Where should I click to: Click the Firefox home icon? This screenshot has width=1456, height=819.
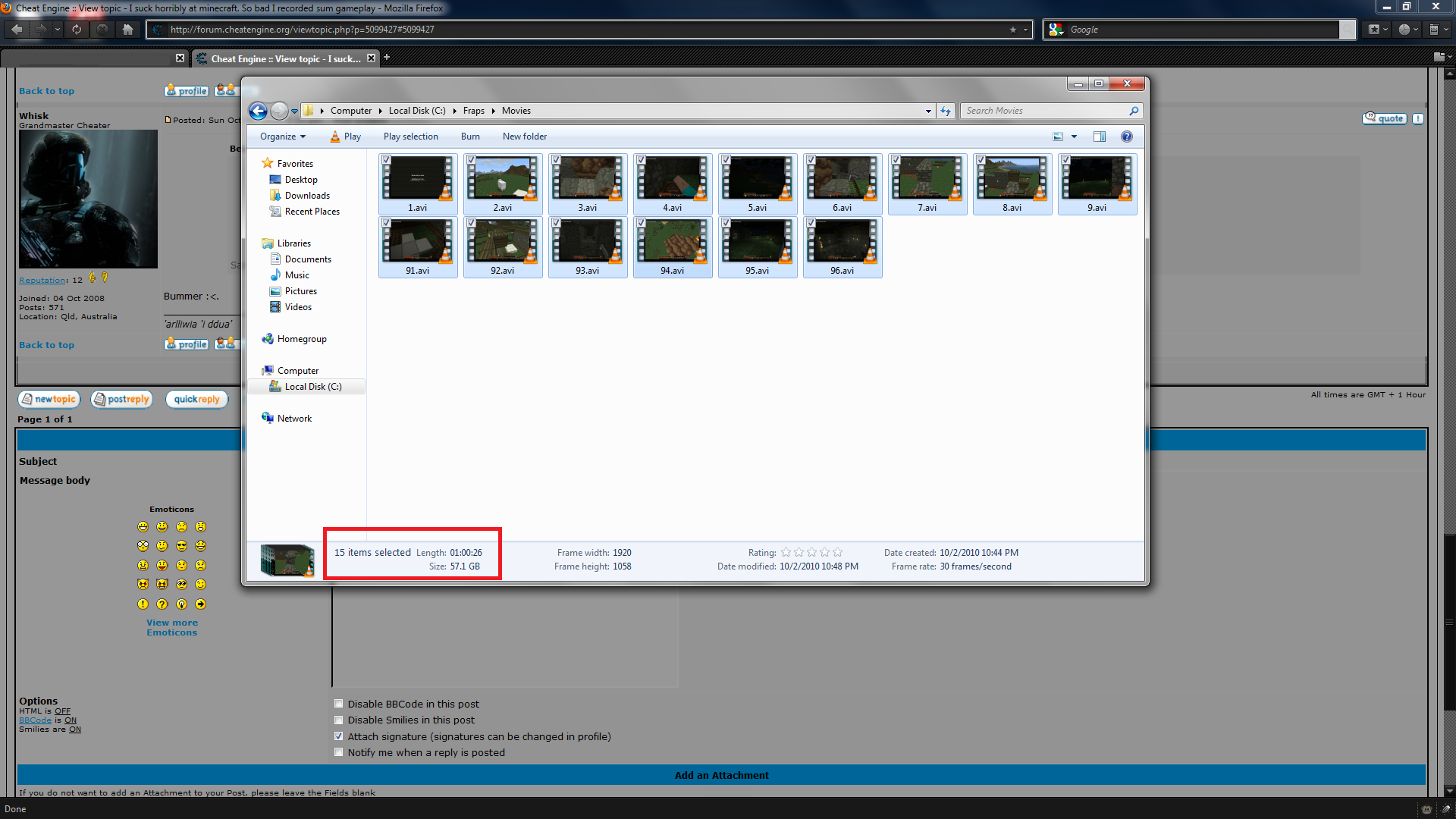click(127, 29)
